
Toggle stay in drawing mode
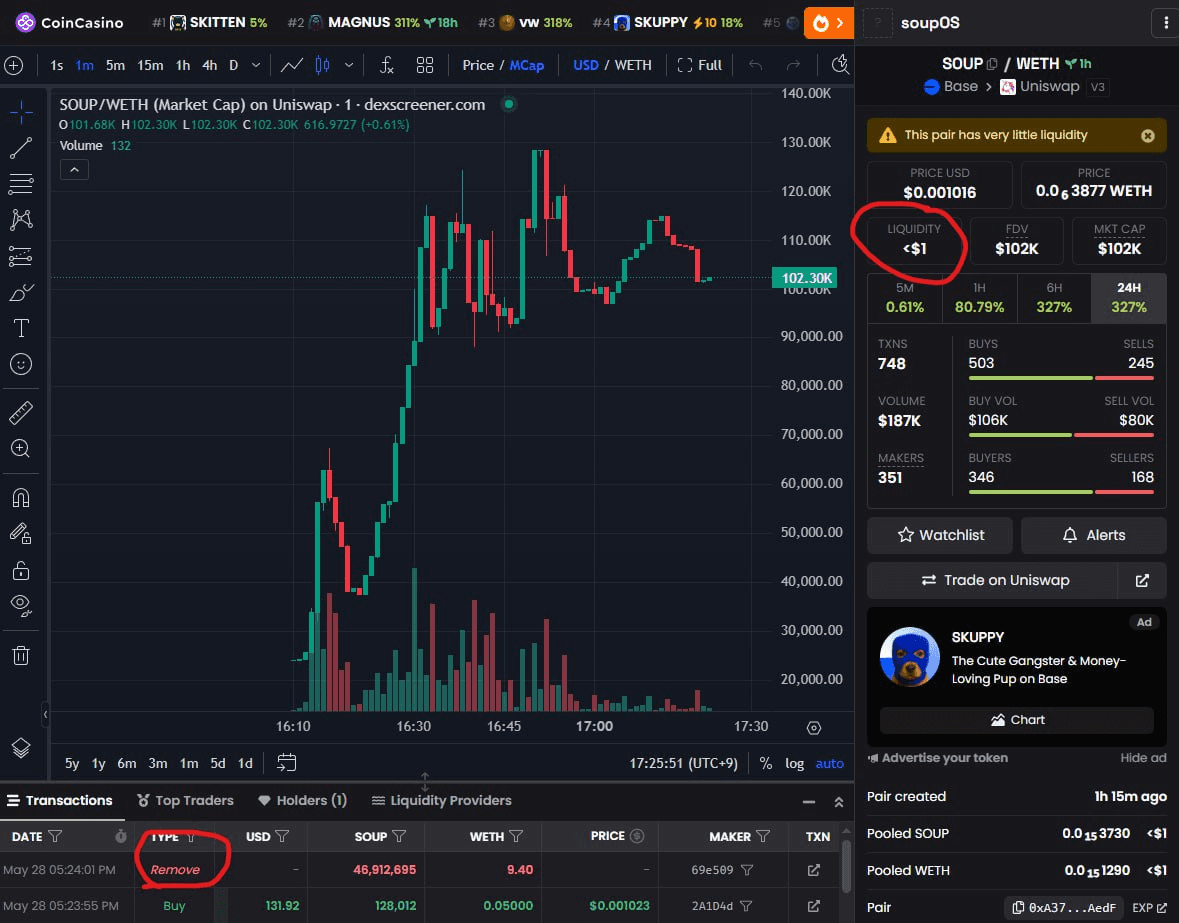(x=21, y=534)
